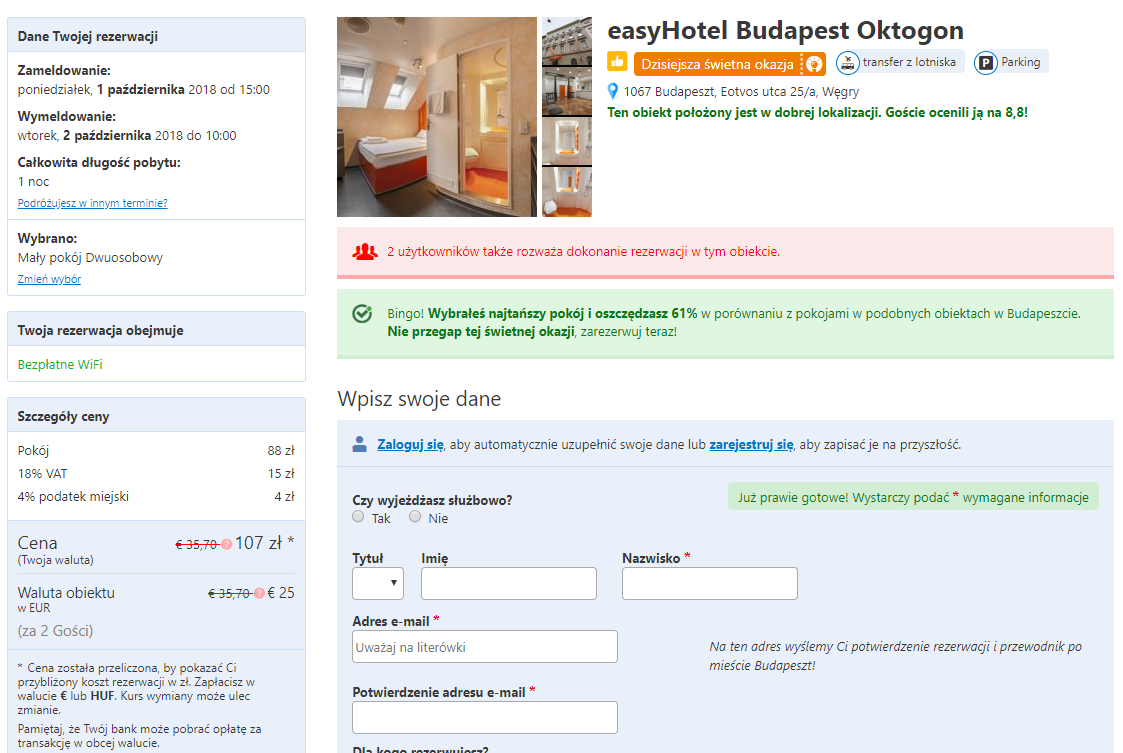Open the bottom bathroom thumbnail
Screen dimensions: 1123x753
pos(567,191)
